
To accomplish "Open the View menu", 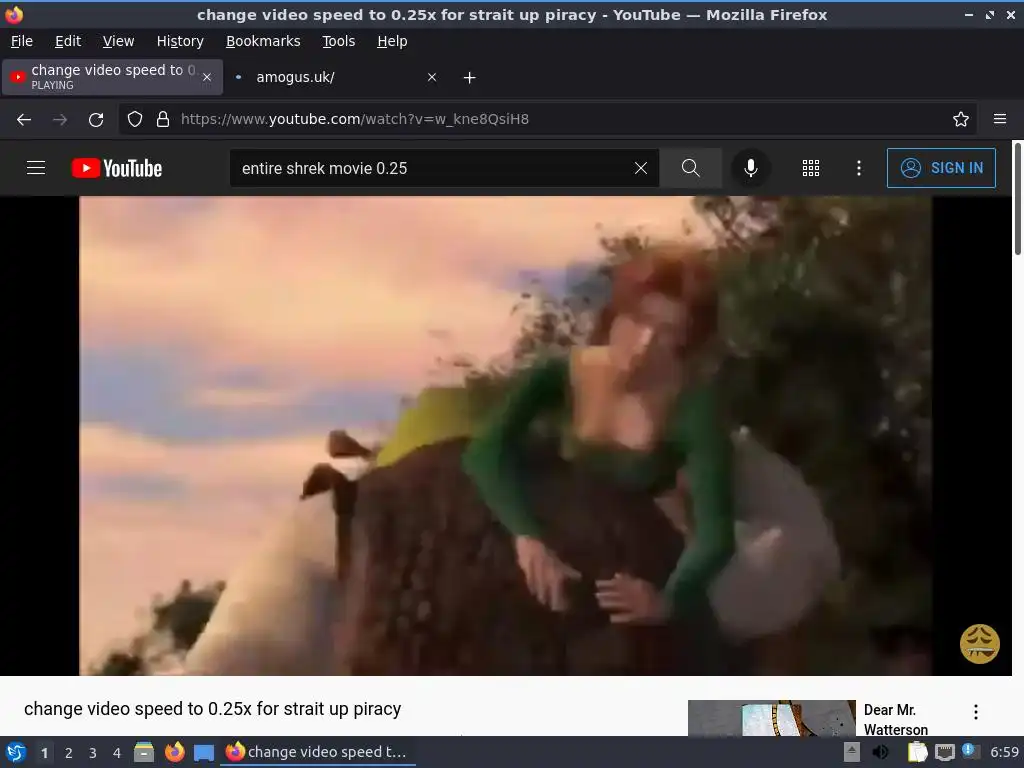I will [x=118, y=41].
